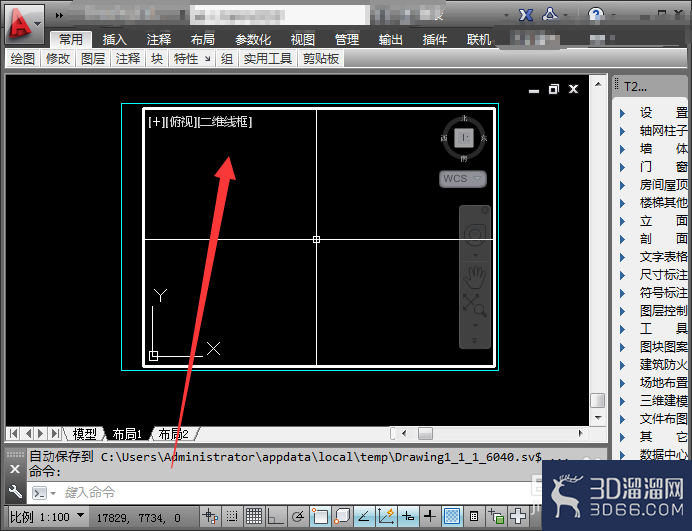This screenshot has width=692, height=531.
Task: Expand the 绘图 ribbon panel
Action: pyautogui.click(x=23, y=58)
